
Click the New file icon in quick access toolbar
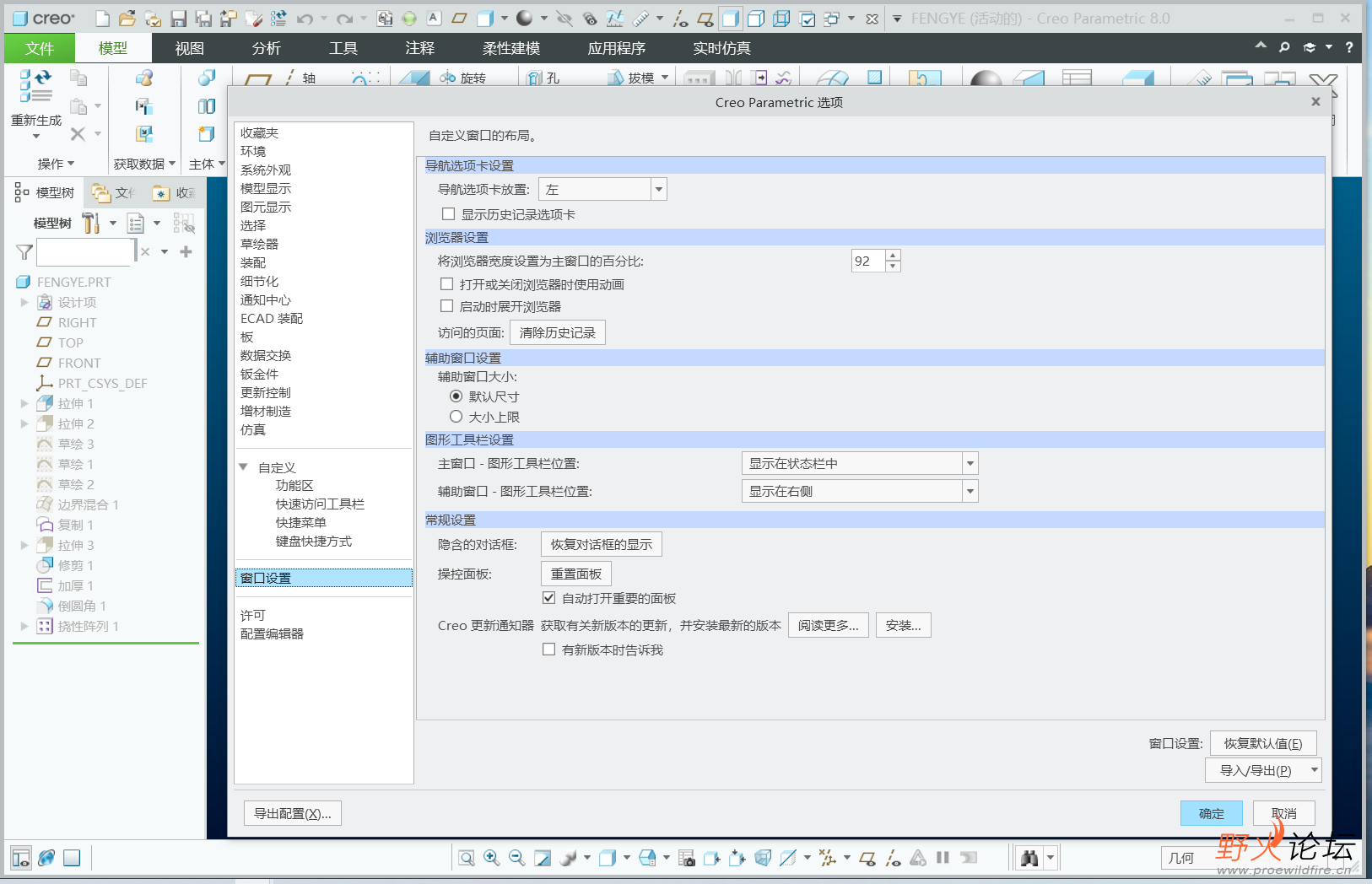(x=102, y=18)
